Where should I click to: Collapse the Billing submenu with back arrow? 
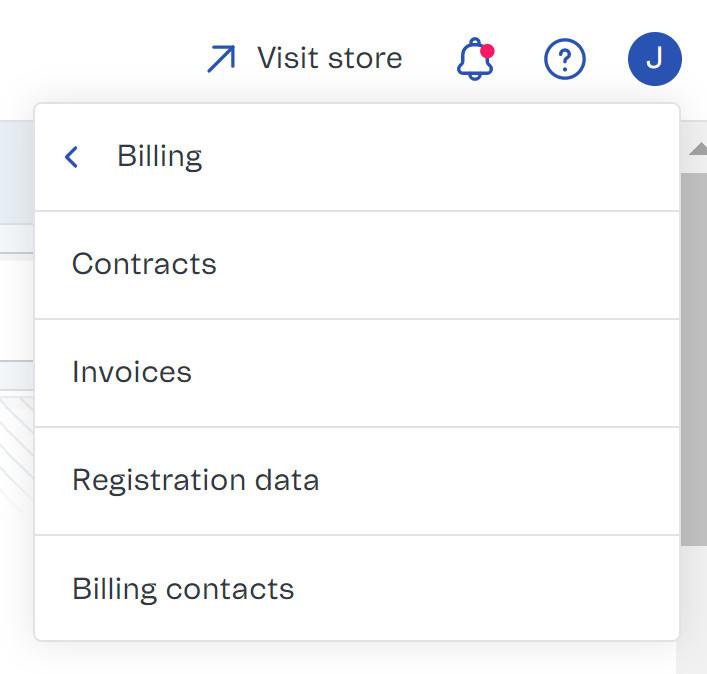coord(71,157)
